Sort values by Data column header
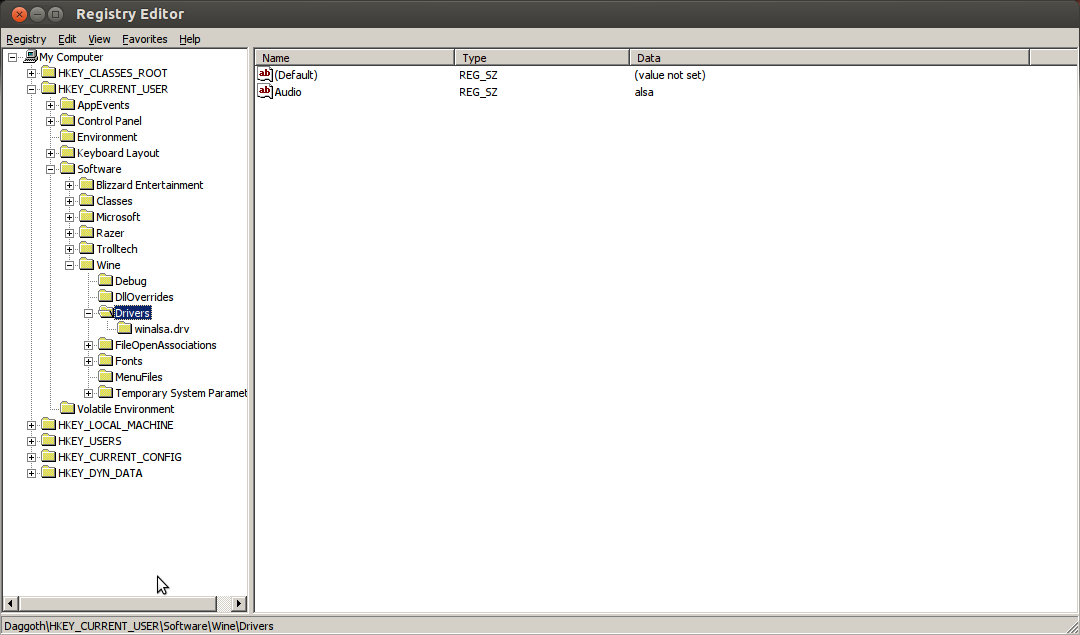Screen dimensions: 1080x635 [829, 58]
